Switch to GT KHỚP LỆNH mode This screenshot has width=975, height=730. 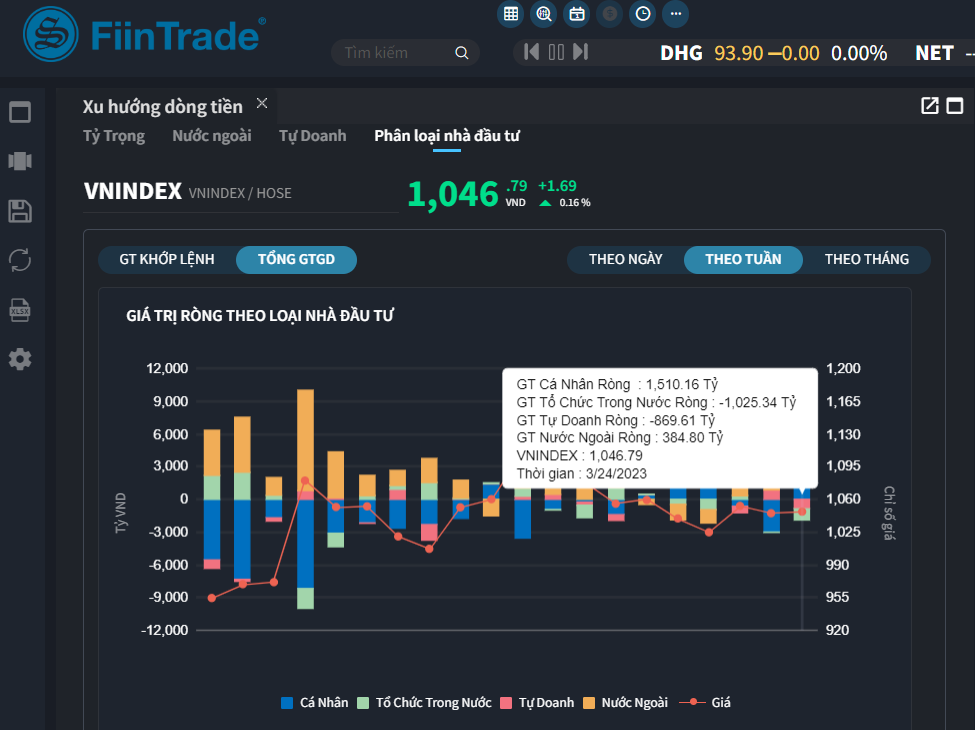pyautogui.click(x=167, y=259)
